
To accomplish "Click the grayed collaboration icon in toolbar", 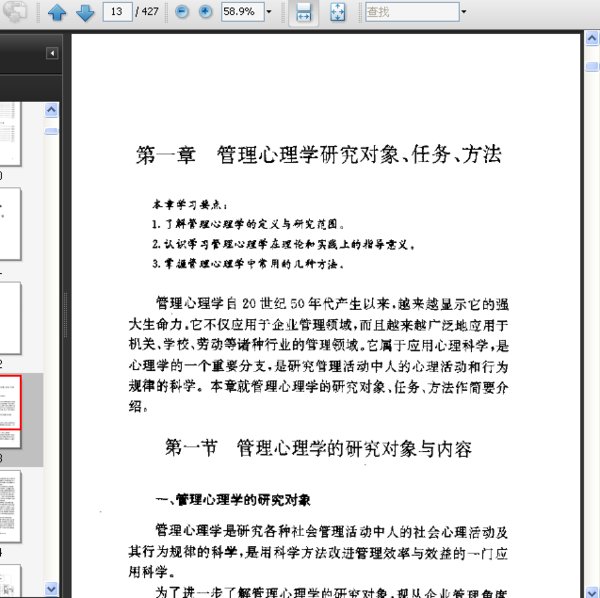I will click(x=15, y=11).
